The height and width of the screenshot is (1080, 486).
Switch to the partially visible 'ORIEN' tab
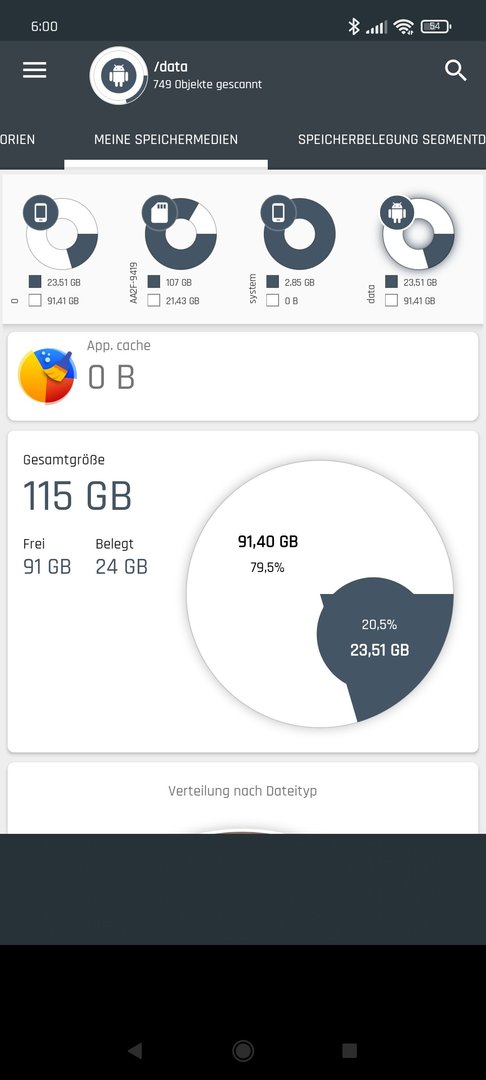pos(18,139)
